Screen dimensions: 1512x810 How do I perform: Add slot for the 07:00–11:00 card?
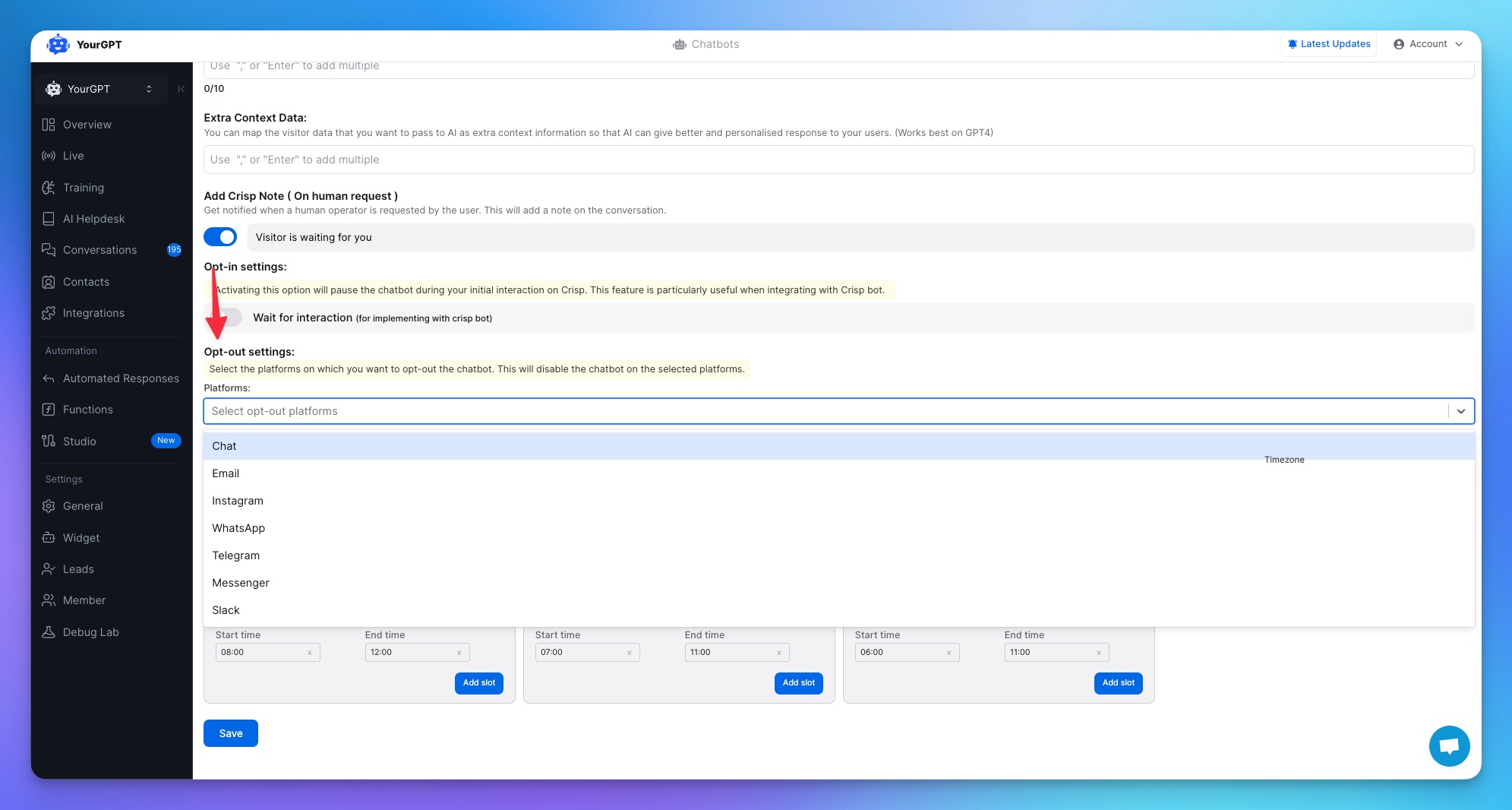(x=799, y=683)
